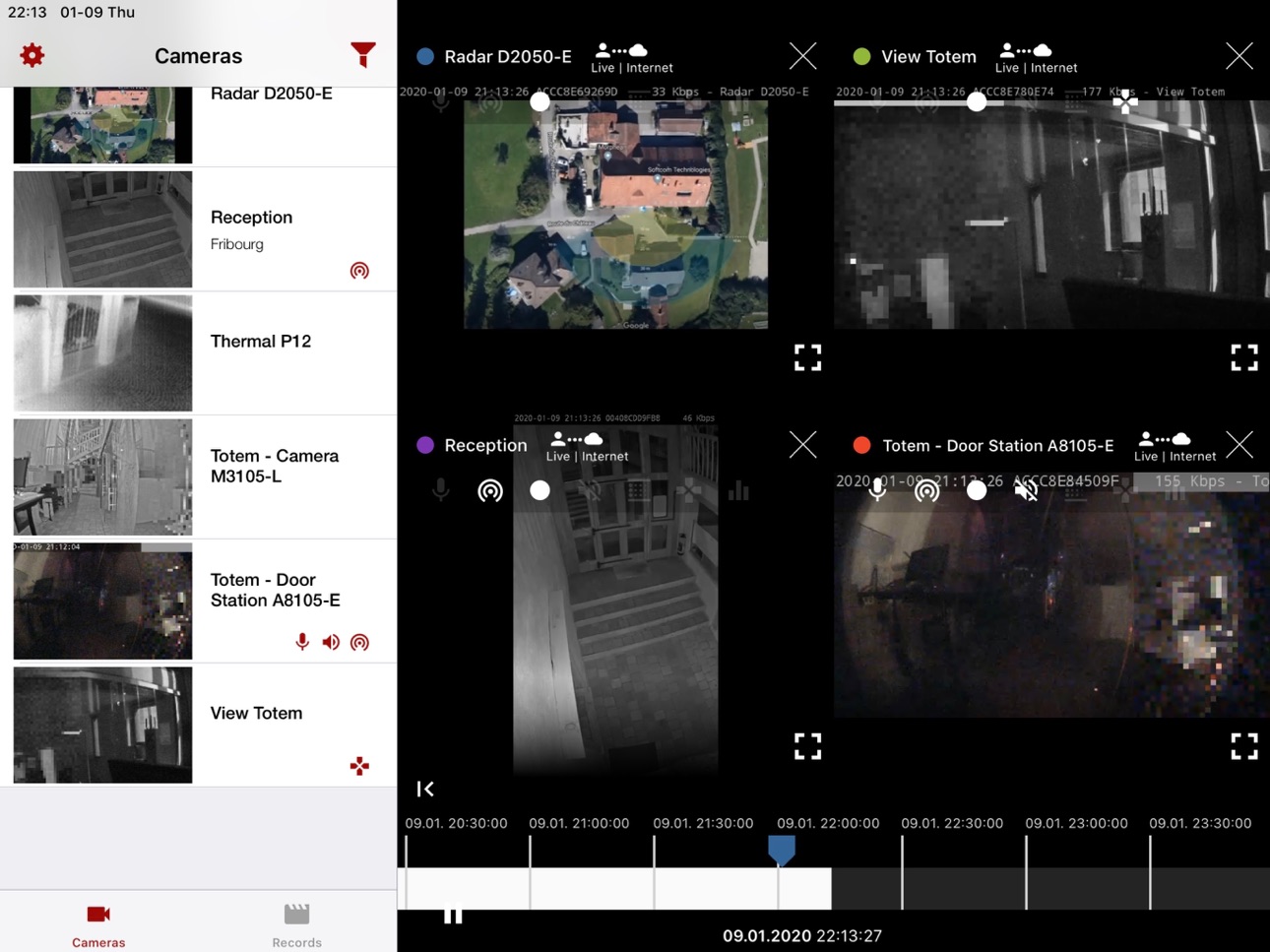
Task: Enable microphone in Door Station pane
Action: coord(877,490)
